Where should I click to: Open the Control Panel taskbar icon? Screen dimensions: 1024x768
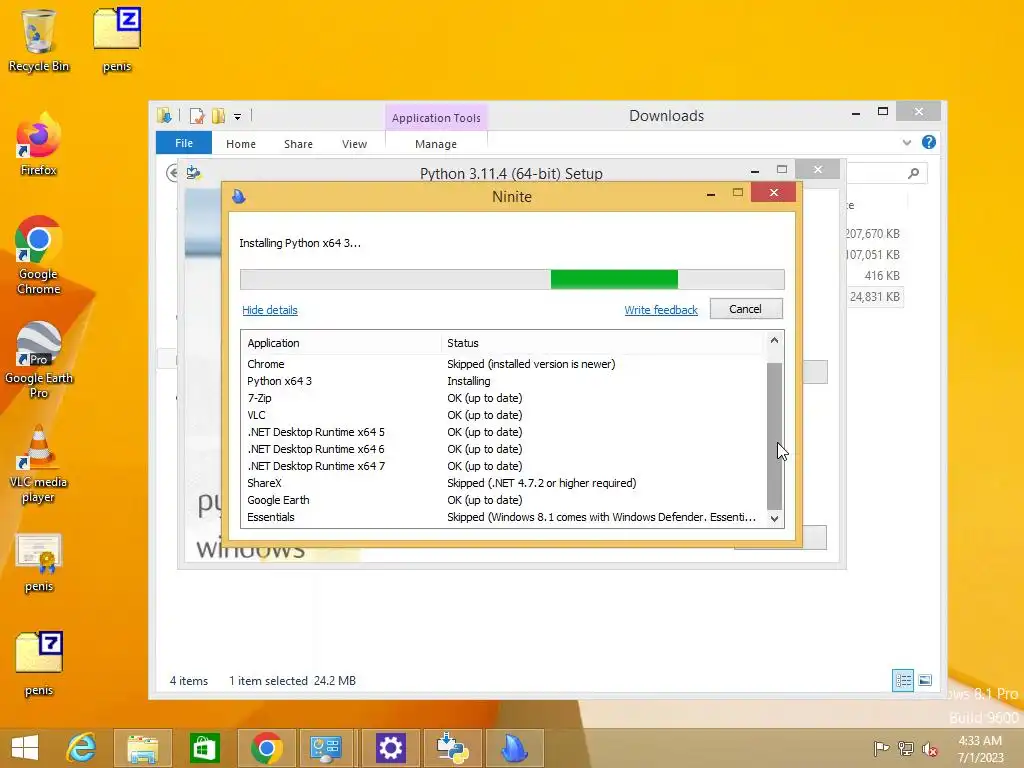click(326, 748)
